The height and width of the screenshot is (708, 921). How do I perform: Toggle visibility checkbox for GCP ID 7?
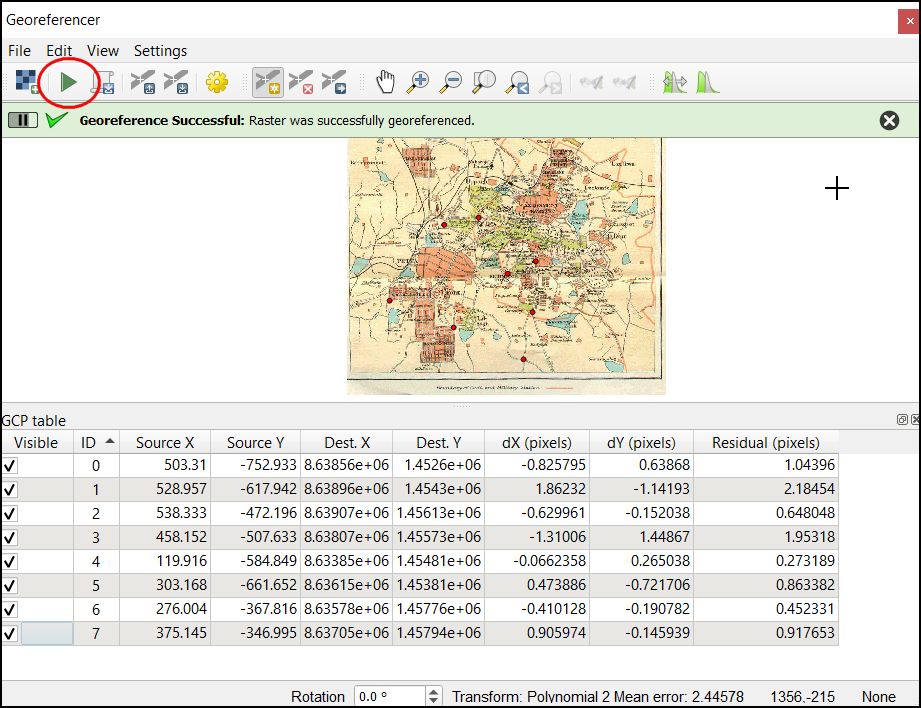click(10, 635)
